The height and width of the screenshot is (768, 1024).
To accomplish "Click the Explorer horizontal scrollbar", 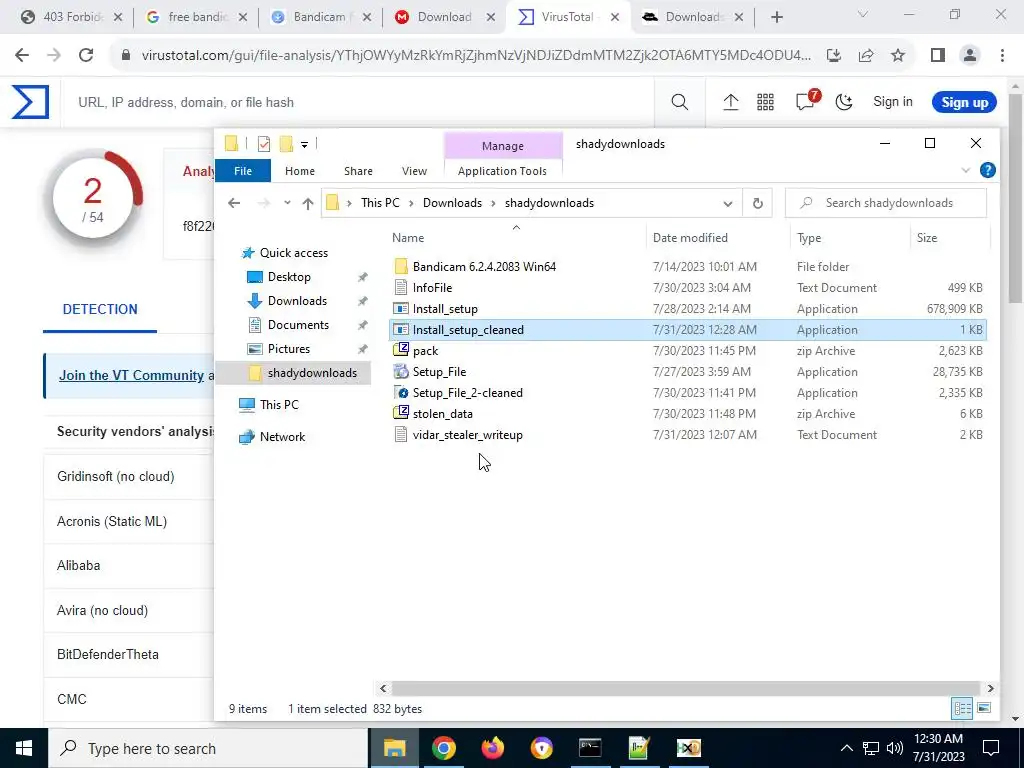I will tap(686, 688).
